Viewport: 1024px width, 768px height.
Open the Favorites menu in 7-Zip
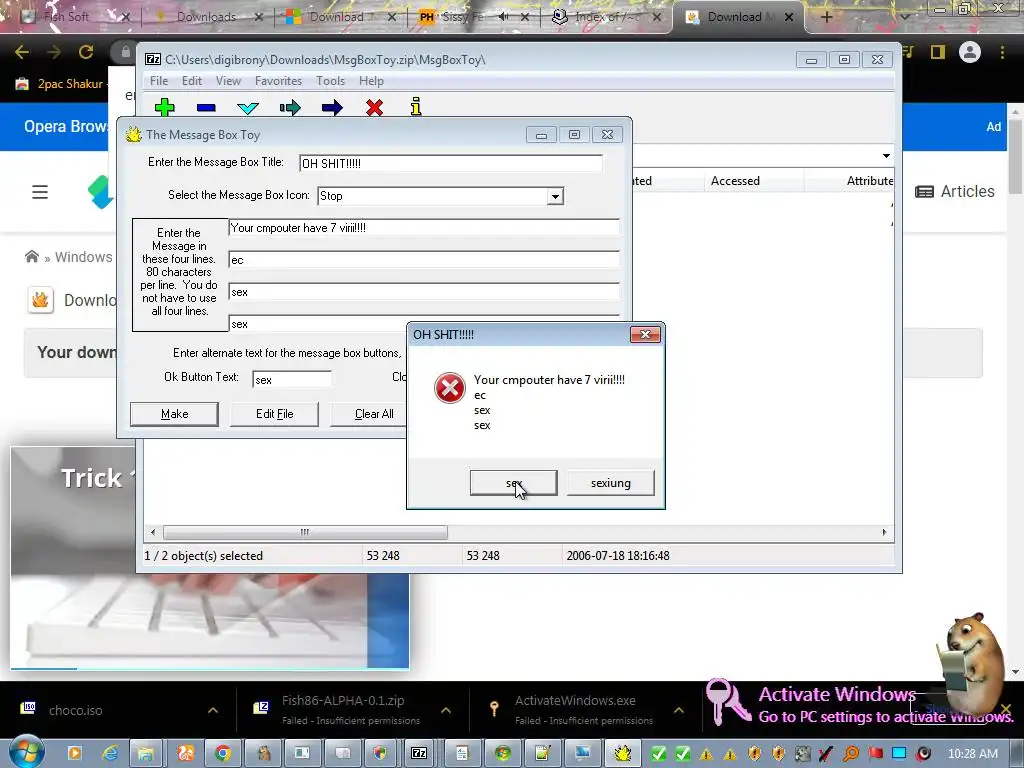click(x=278, y=81)
